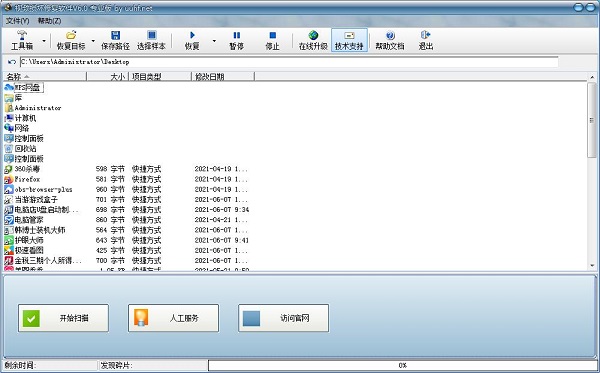Select the 极速看图 shortcut
Screen dimensions: 600x373
pyautogui.click(x=24, y=250)
